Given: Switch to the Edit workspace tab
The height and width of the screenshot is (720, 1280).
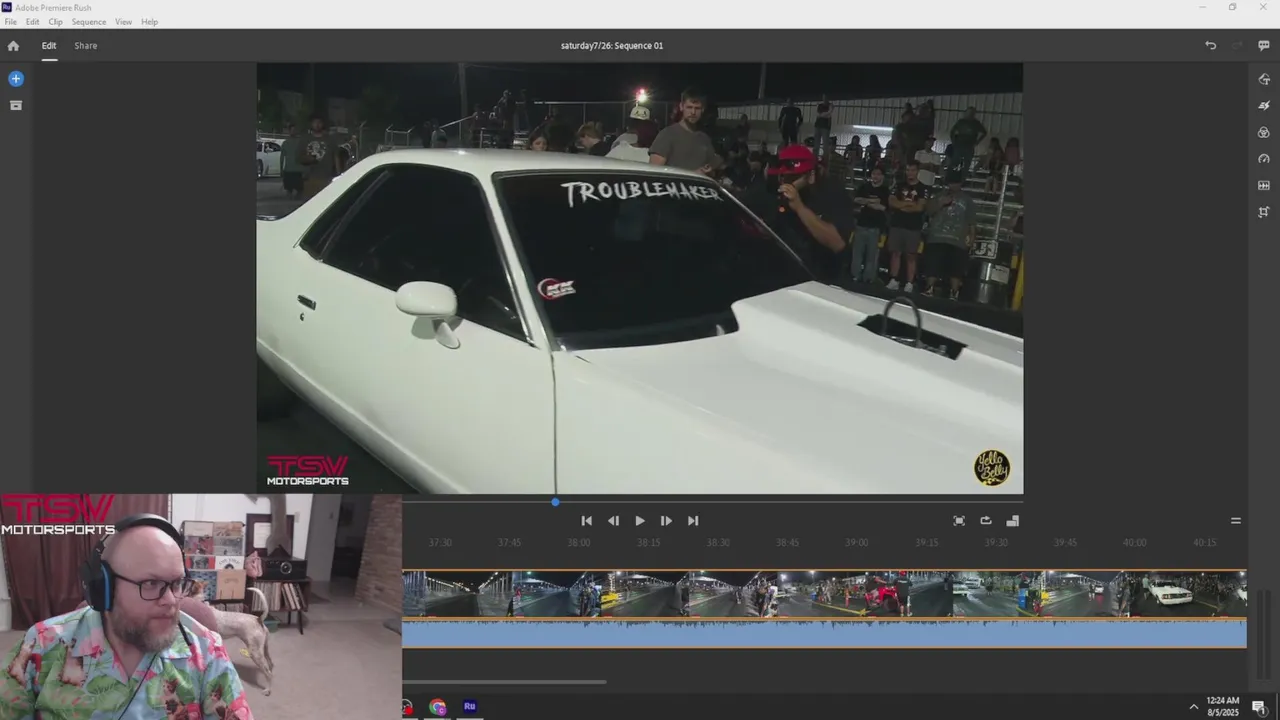Looking at the screenshot, I should pyautogui.click(x=49, y=46).
